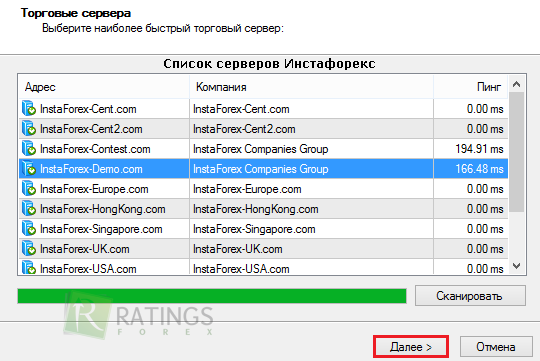Click server icon beside InstaForex-HongKong.com
540x361 pixels.
(x=29, y=208)
